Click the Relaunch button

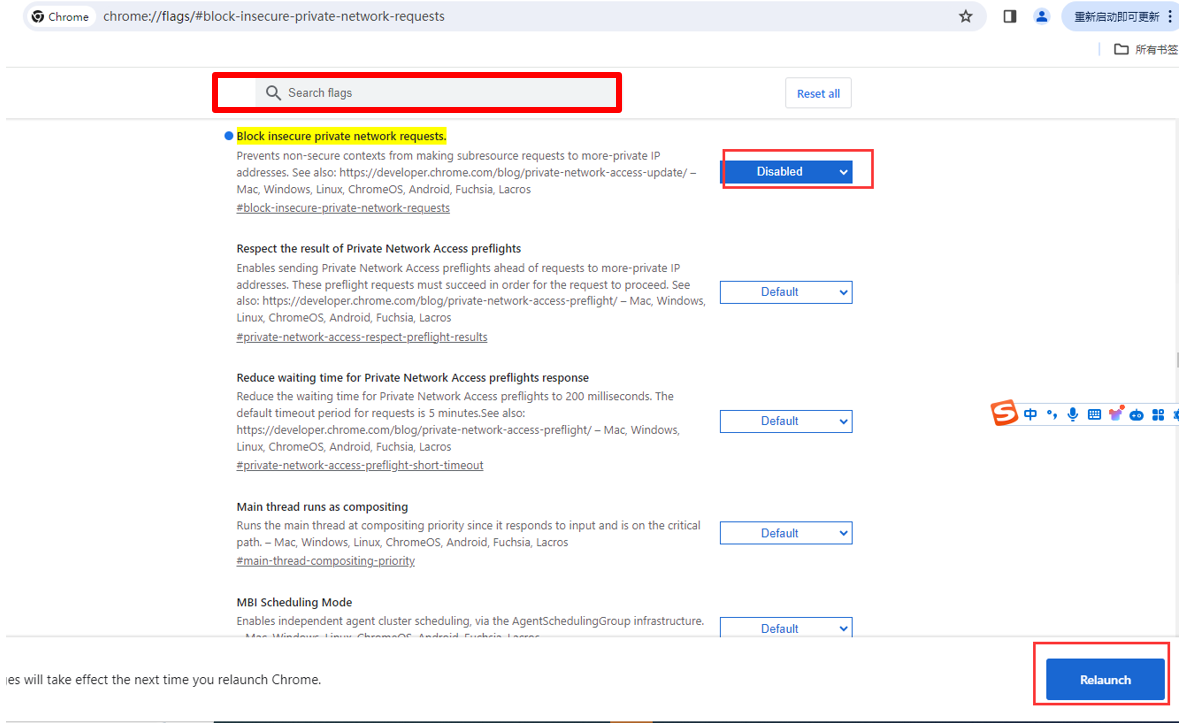[x=1105, y=680]
